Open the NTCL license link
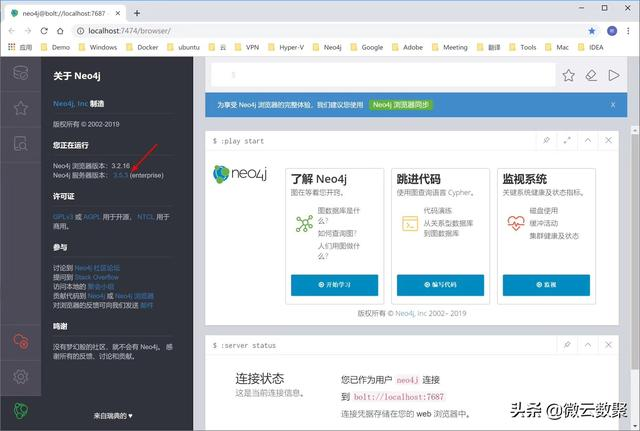 pos(146,217)
